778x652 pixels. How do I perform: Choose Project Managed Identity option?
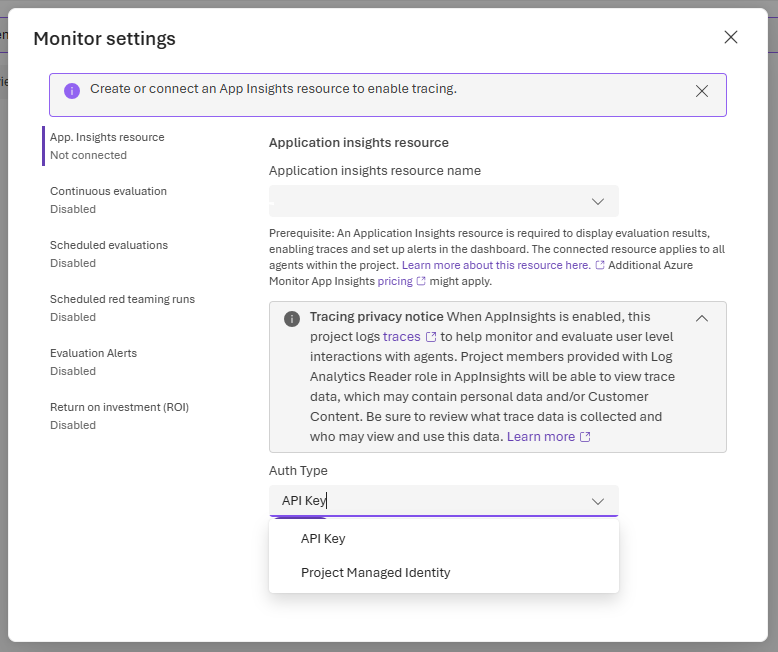tap(444, 573)
